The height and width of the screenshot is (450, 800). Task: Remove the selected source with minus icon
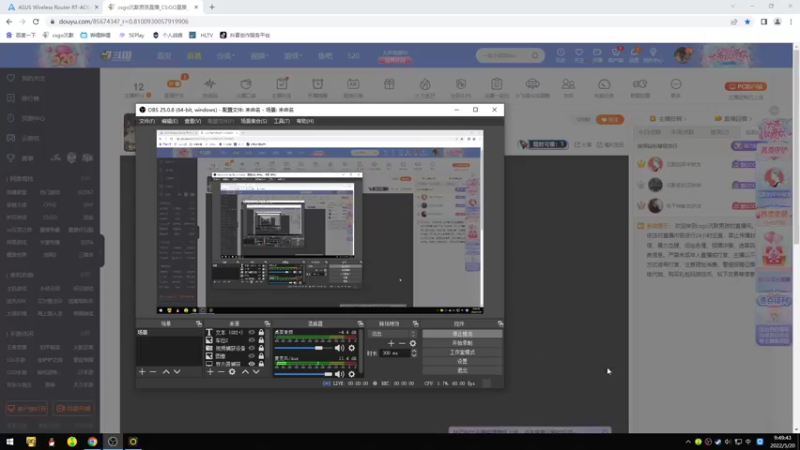click(221, 372)
